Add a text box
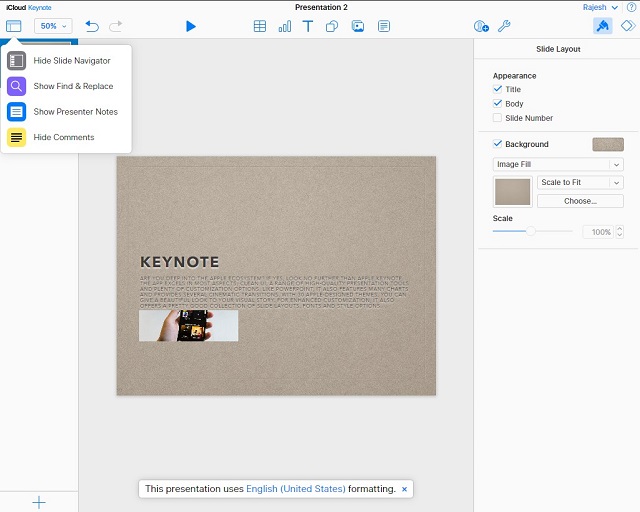640x512 pixels. click(308, 26)
